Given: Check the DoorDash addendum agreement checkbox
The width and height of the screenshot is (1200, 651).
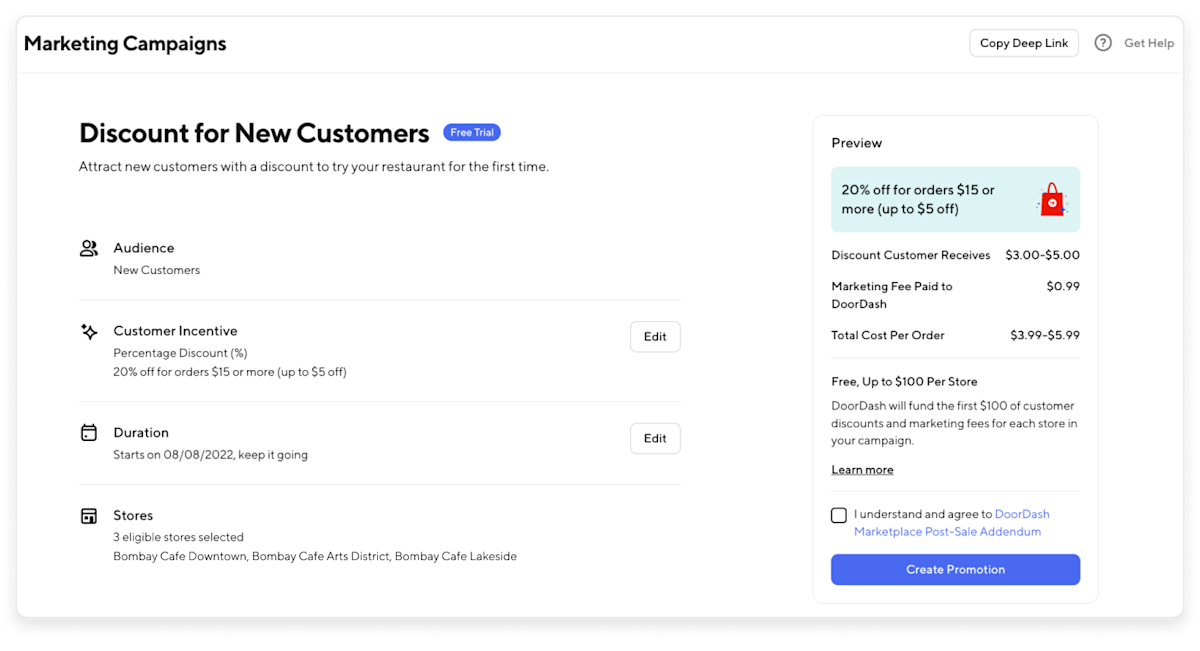Looking at the screenshot, I should [x=839, y=515].
